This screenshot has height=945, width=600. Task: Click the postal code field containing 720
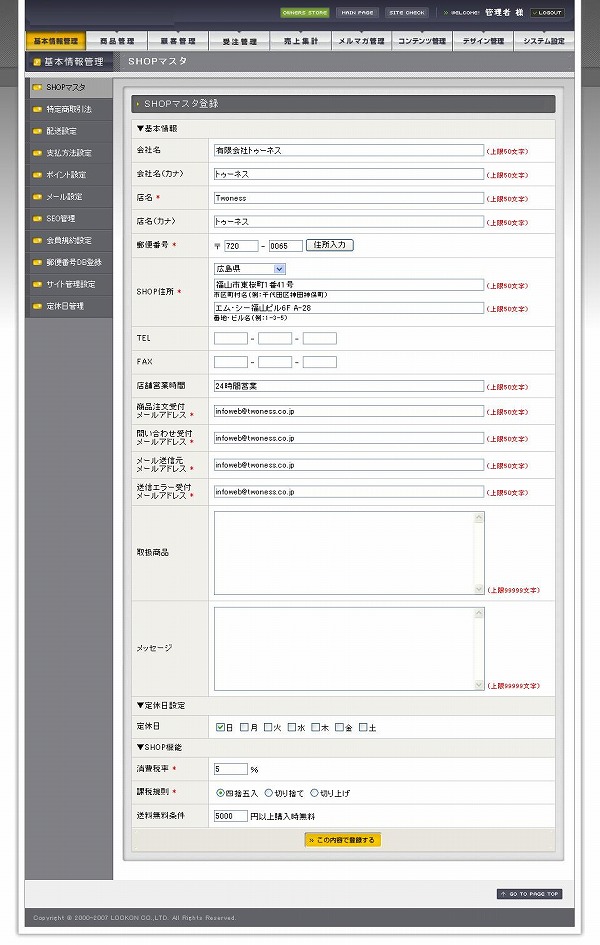pyautogui.click(x=241, y=246)
